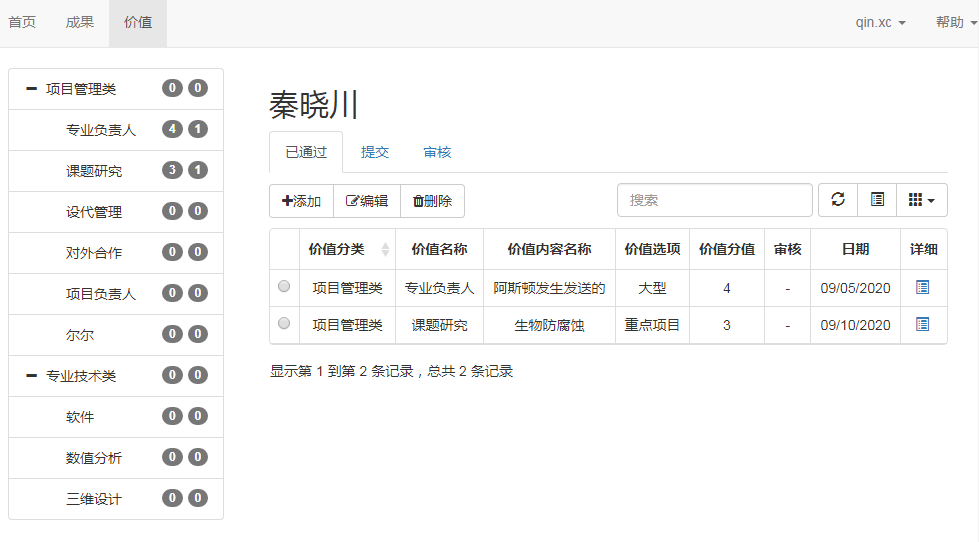Switch to the 提交 tab
This screenshot has width=979, height=542.
pyautogui.click(x=375, y=152)
